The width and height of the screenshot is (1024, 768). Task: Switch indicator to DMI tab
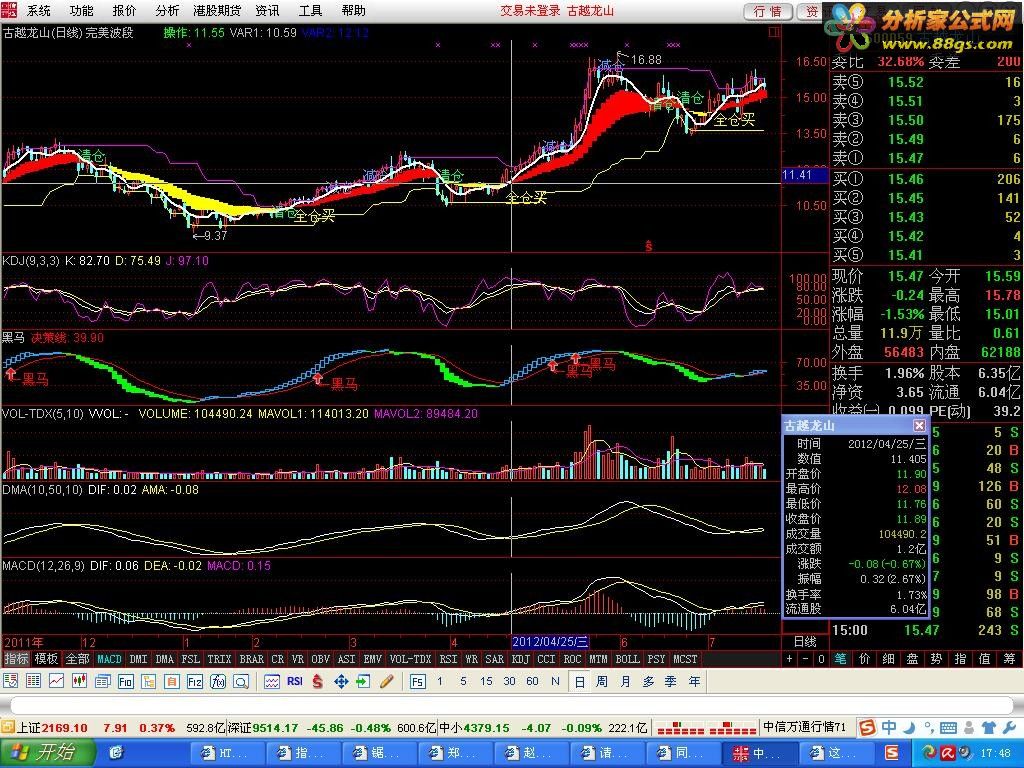(x=138, y=659)
